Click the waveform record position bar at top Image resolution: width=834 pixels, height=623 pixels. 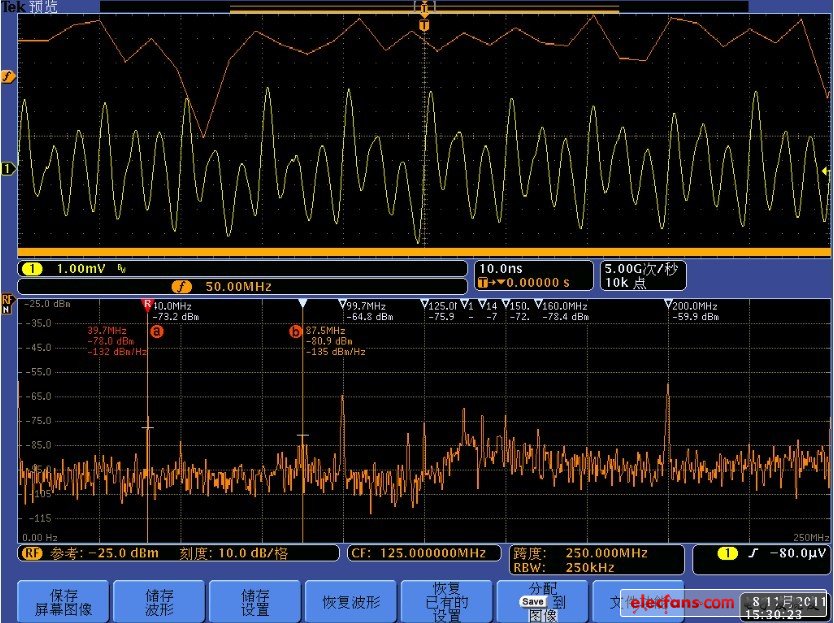[423, 7]
